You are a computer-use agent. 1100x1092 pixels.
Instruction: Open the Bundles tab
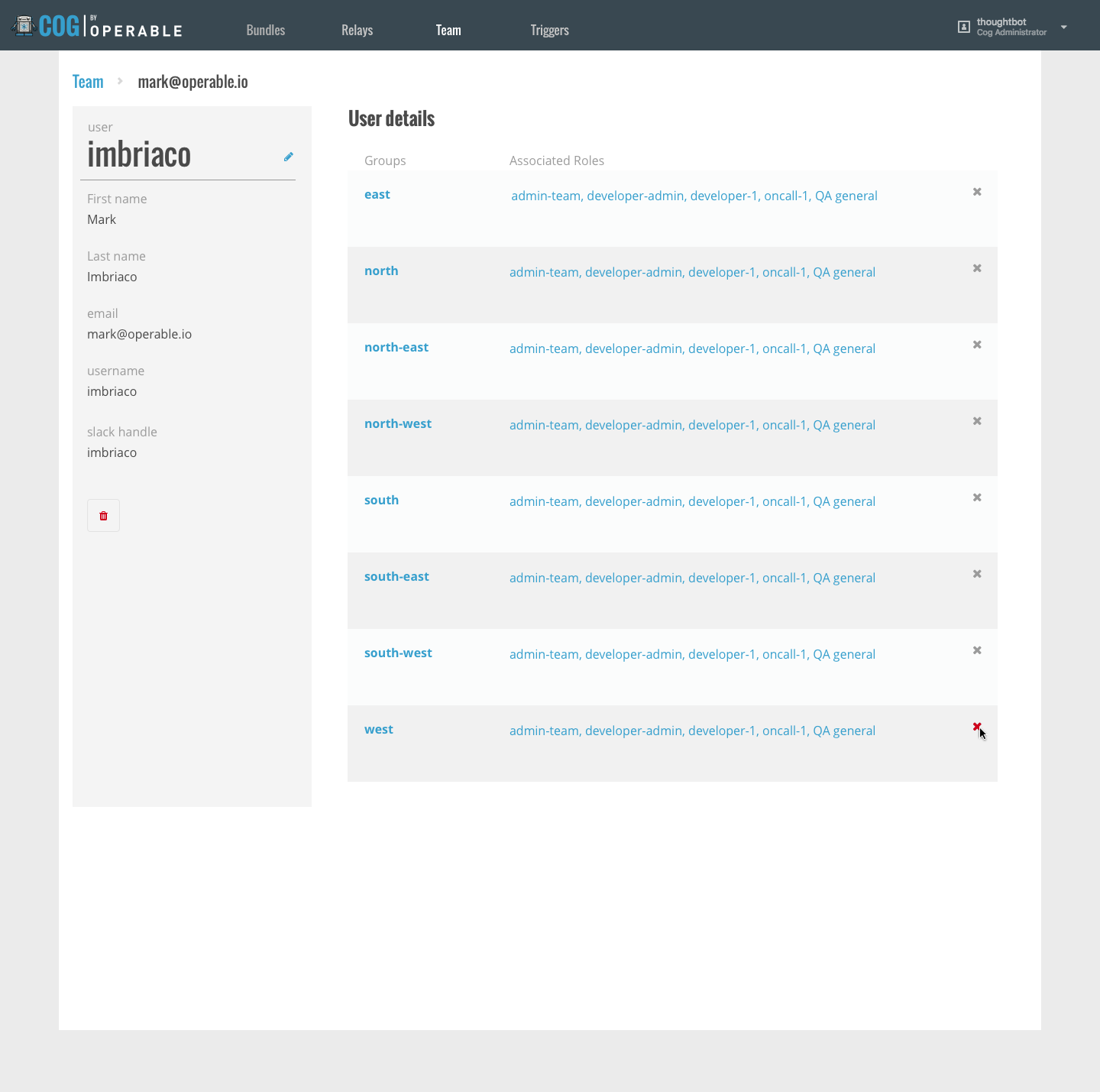pyautogui.click(x=265, y=31)
